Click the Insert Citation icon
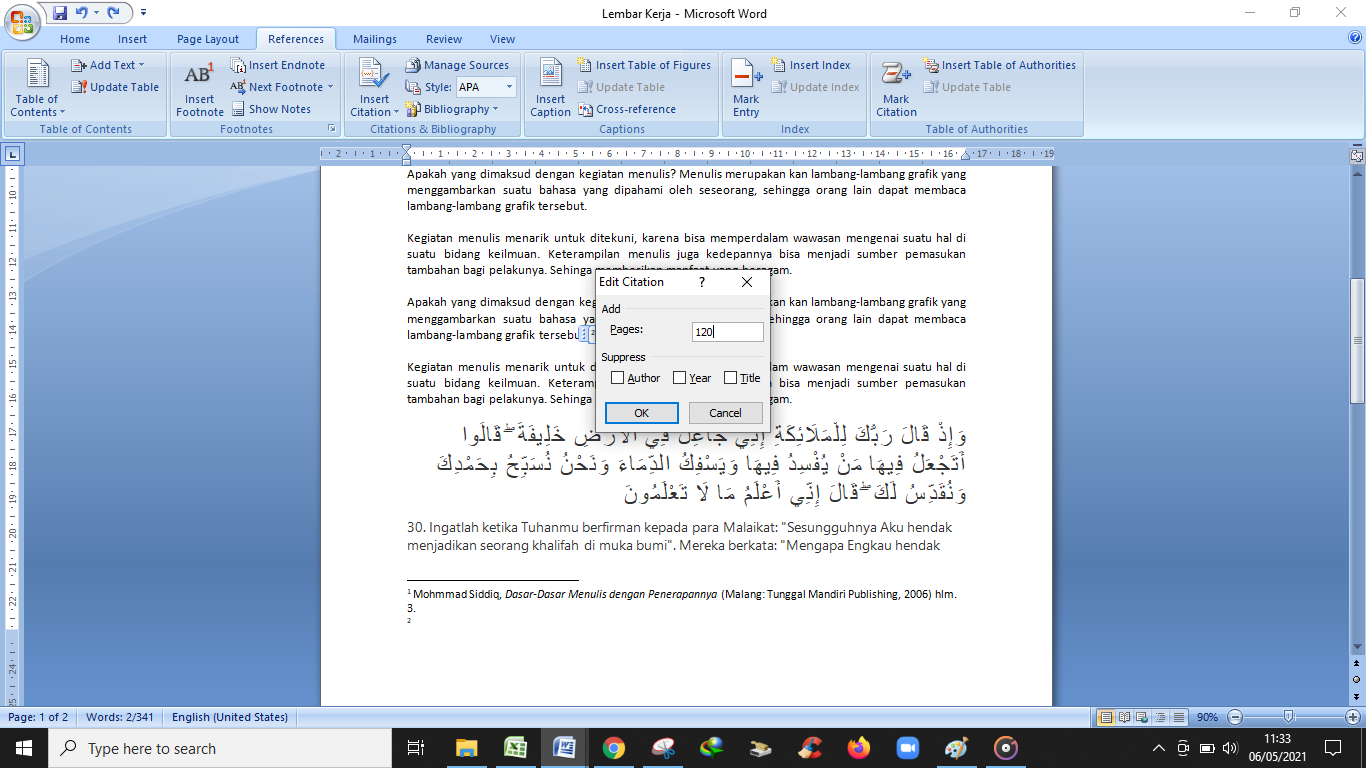Screen dimensions: 1366x768 (x=374, y=76)
